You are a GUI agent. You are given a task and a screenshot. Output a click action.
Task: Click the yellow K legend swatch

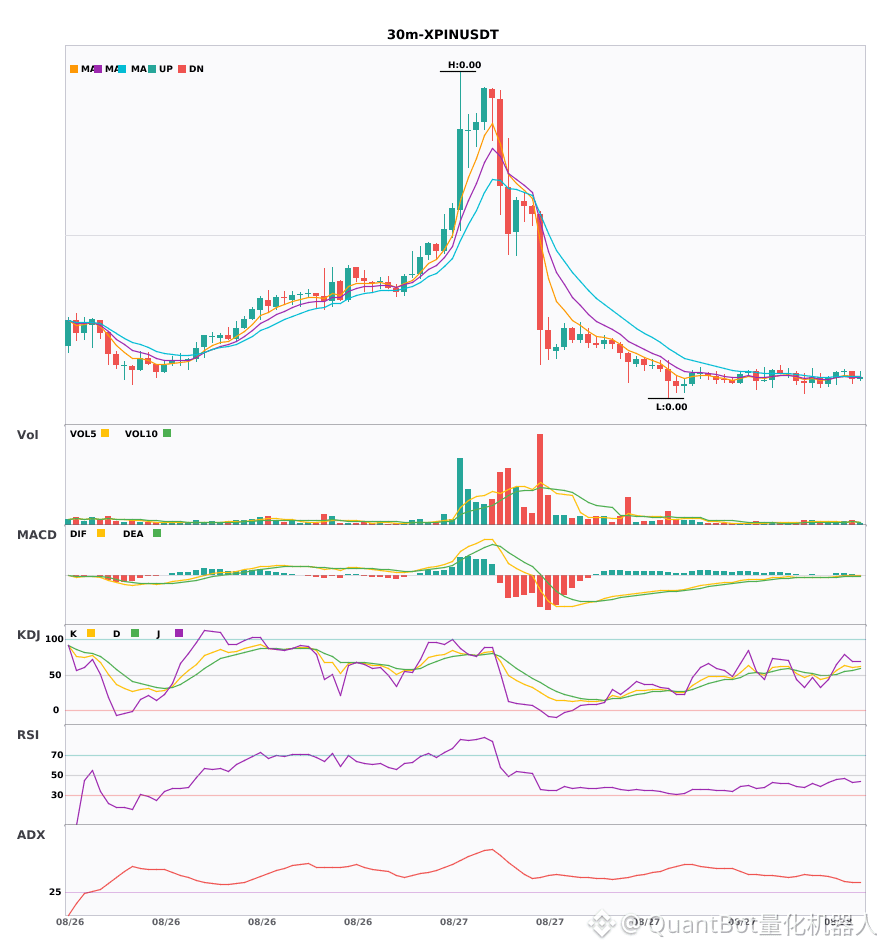pyautogui.click(x=91, y=633)
